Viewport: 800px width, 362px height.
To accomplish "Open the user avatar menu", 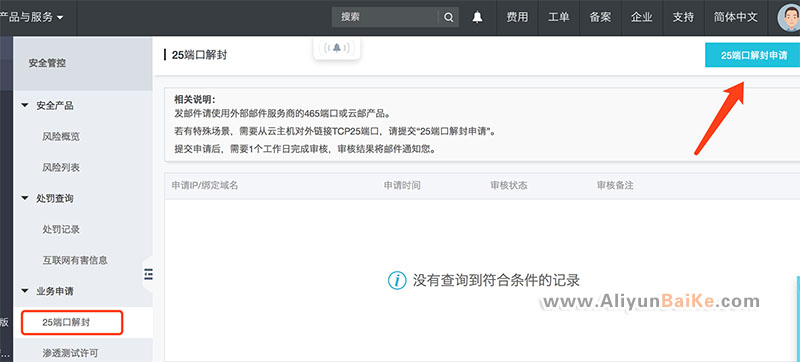I will coord(789,17).
